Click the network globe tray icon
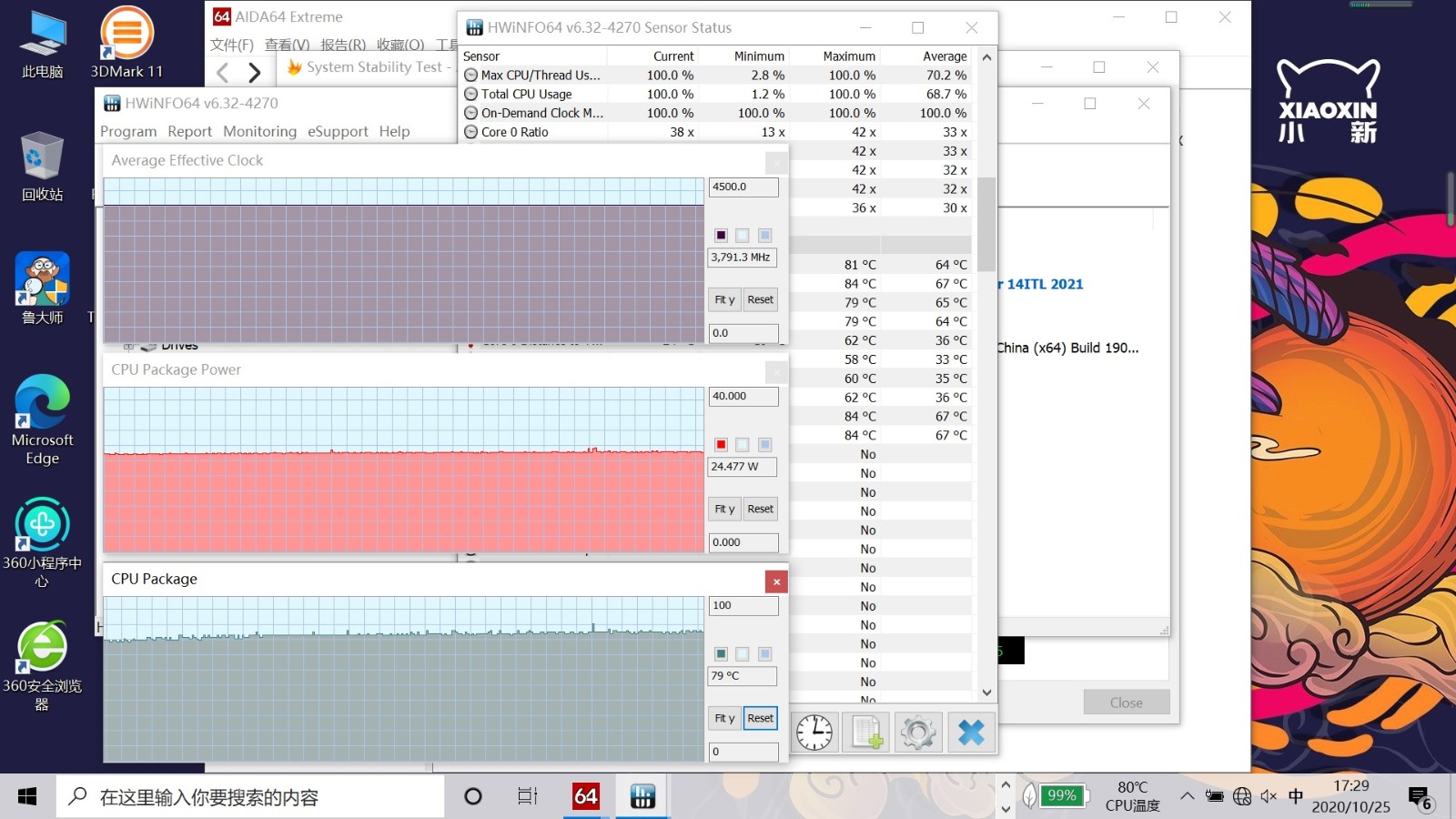This screenshot has height=819, width=1456. pos(1242,796)
